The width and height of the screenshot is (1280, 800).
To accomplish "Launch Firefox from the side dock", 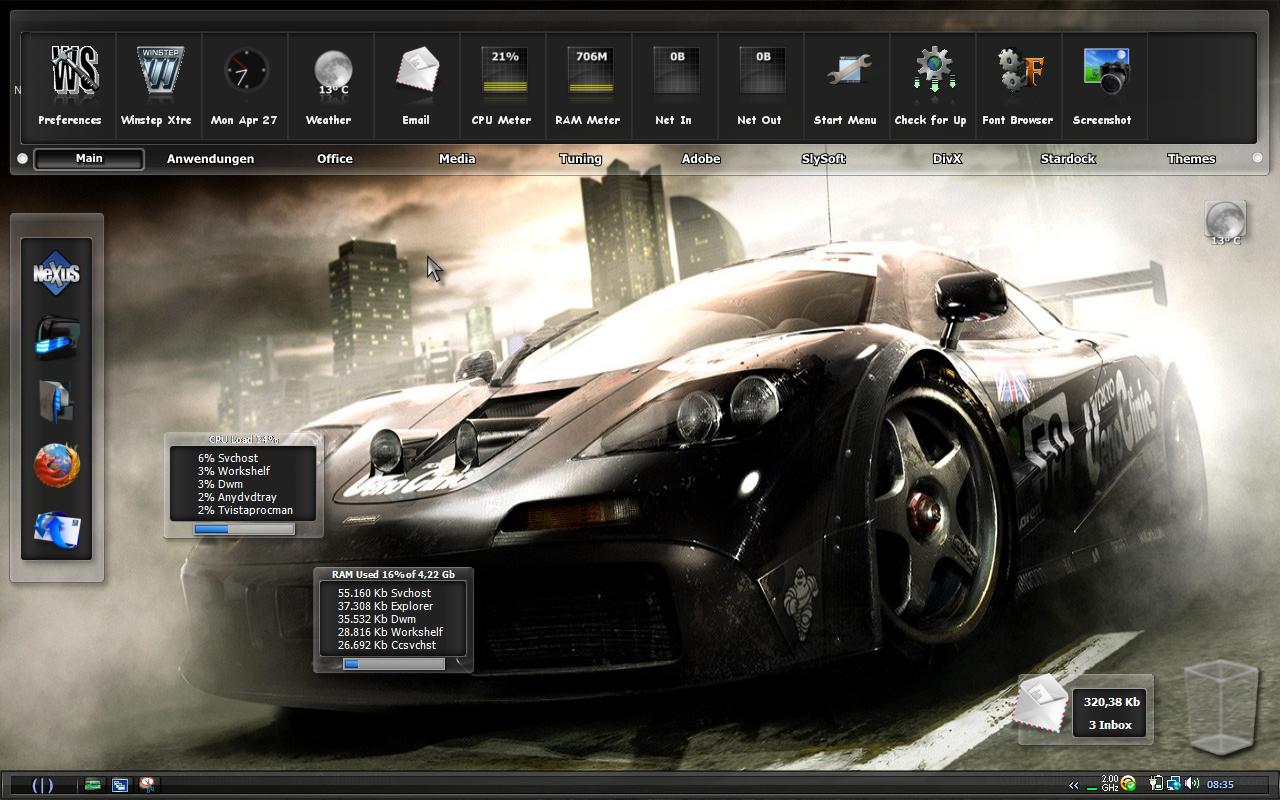I will coord(56,465).
